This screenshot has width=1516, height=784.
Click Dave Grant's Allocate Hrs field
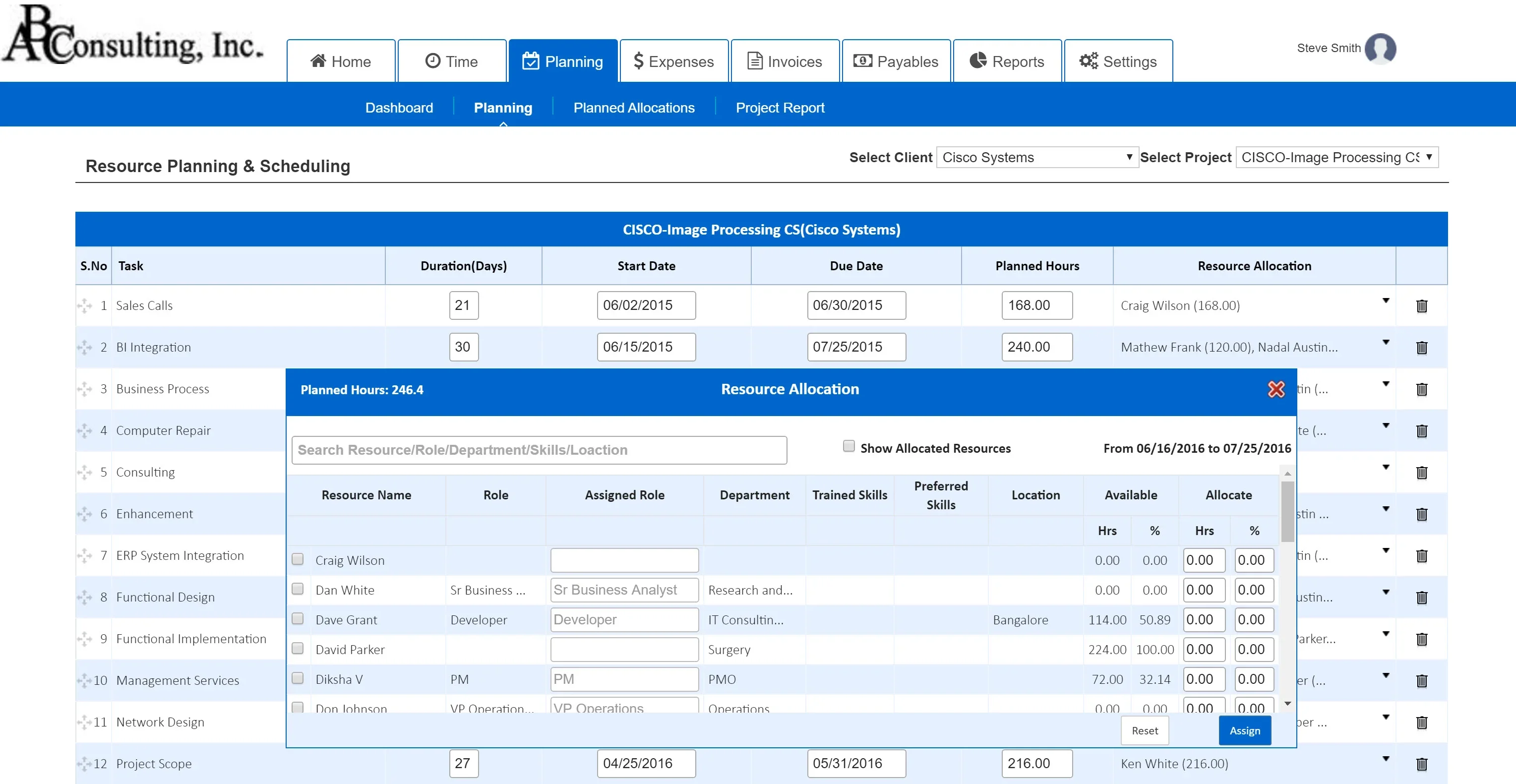click(x=1204, y=619)
